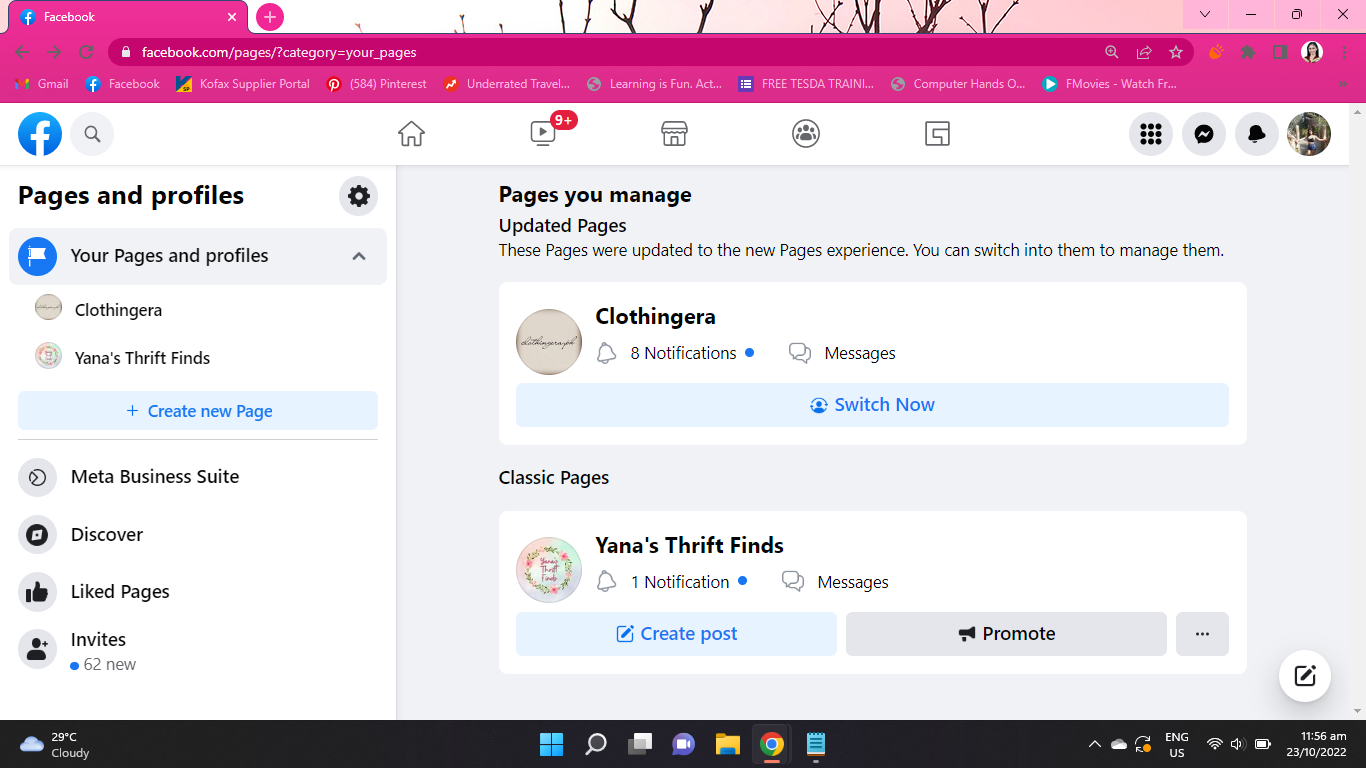Go to the Home feed icon

pos(411,134)
